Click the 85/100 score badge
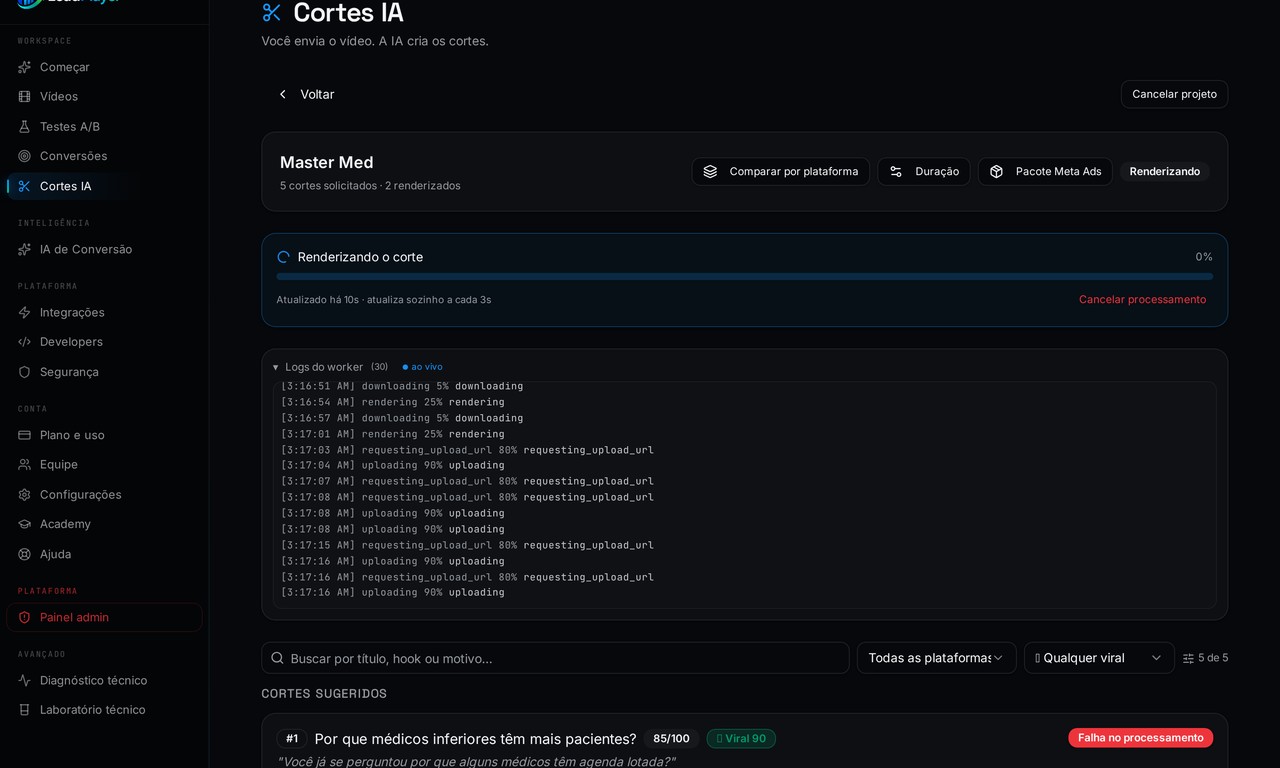Image resolution: width=1280 pixels, height=768 pixels. 671,738
